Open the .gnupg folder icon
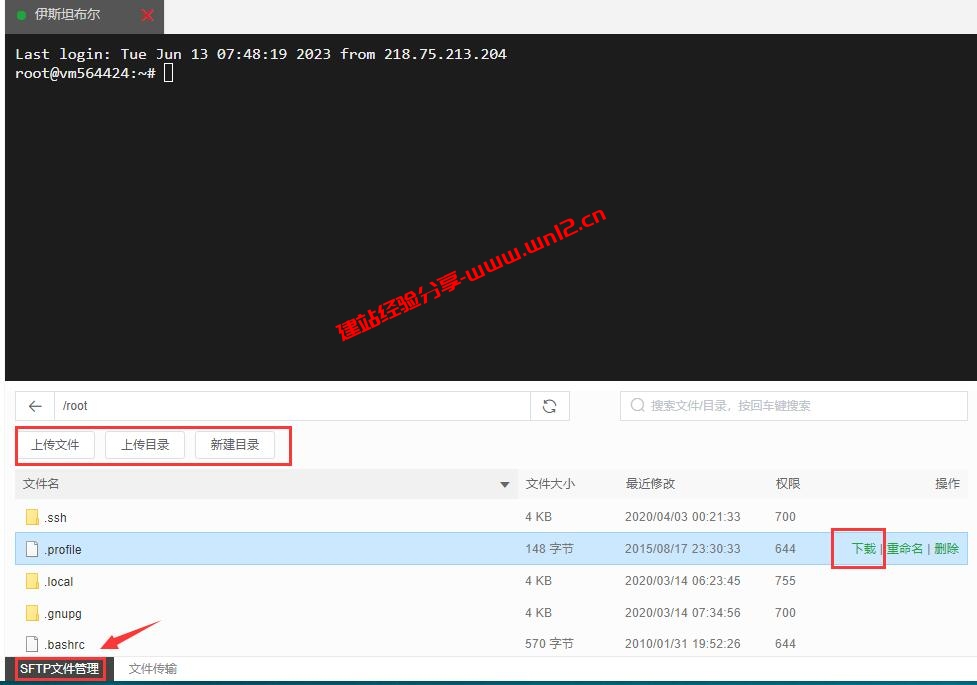Image resolution: width=977 pixels, height=685 pixels. tap(33, 612)
